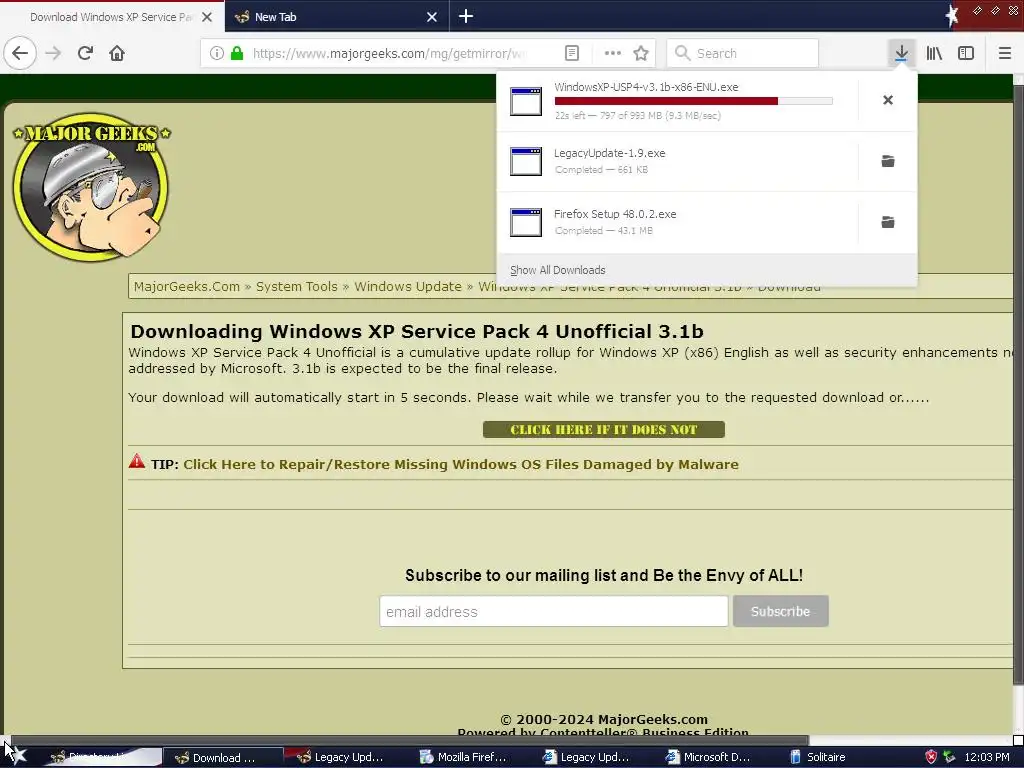Click the 'Completed — 661 KB' status text
The image size is (1024, 768).
pos(601,170)
